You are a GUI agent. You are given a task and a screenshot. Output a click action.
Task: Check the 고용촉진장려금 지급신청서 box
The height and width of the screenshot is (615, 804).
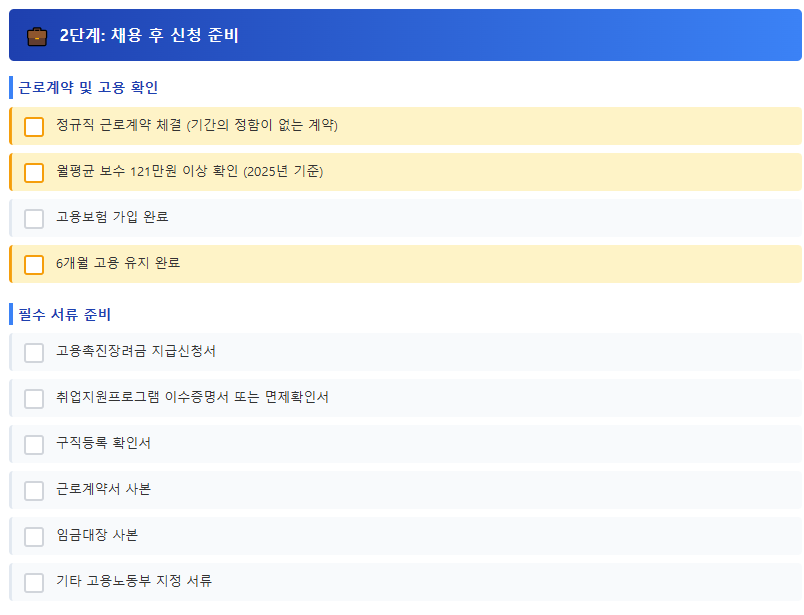click(34, 353)
